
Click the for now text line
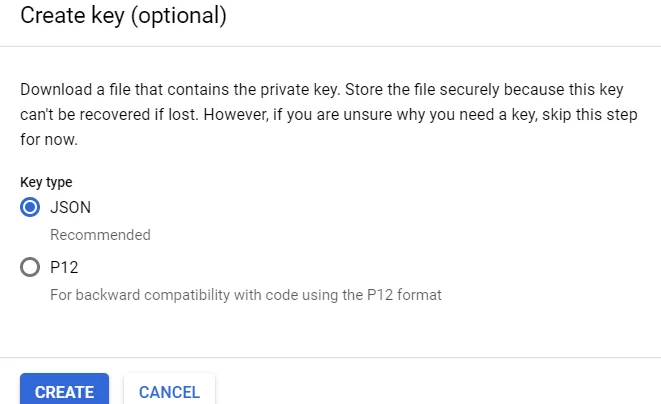point(49,139)
